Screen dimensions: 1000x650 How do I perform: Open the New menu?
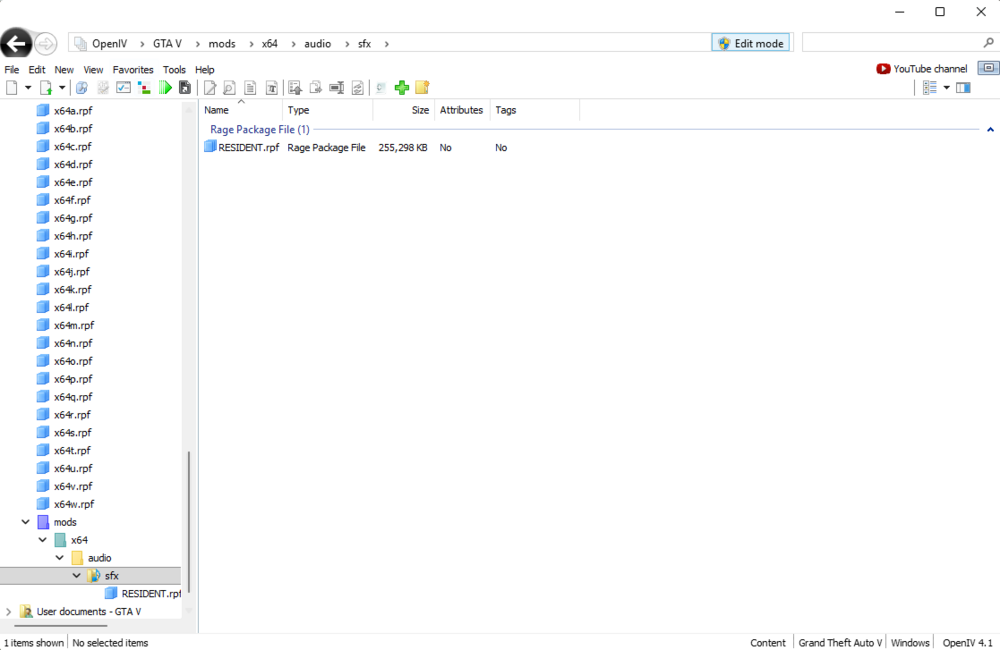(64, 70)
